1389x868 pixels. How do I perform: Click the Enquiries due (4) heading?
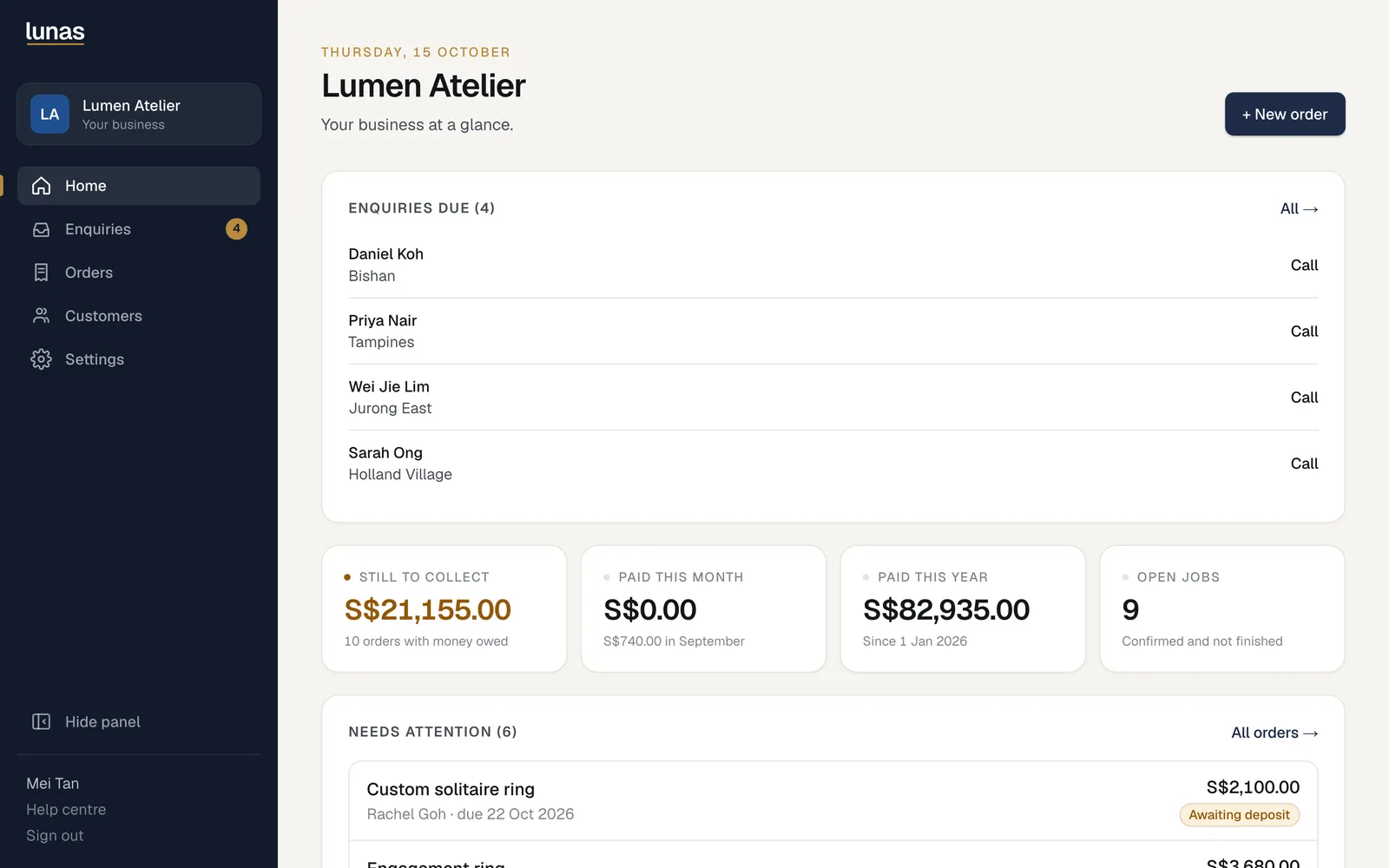[421, 208]
